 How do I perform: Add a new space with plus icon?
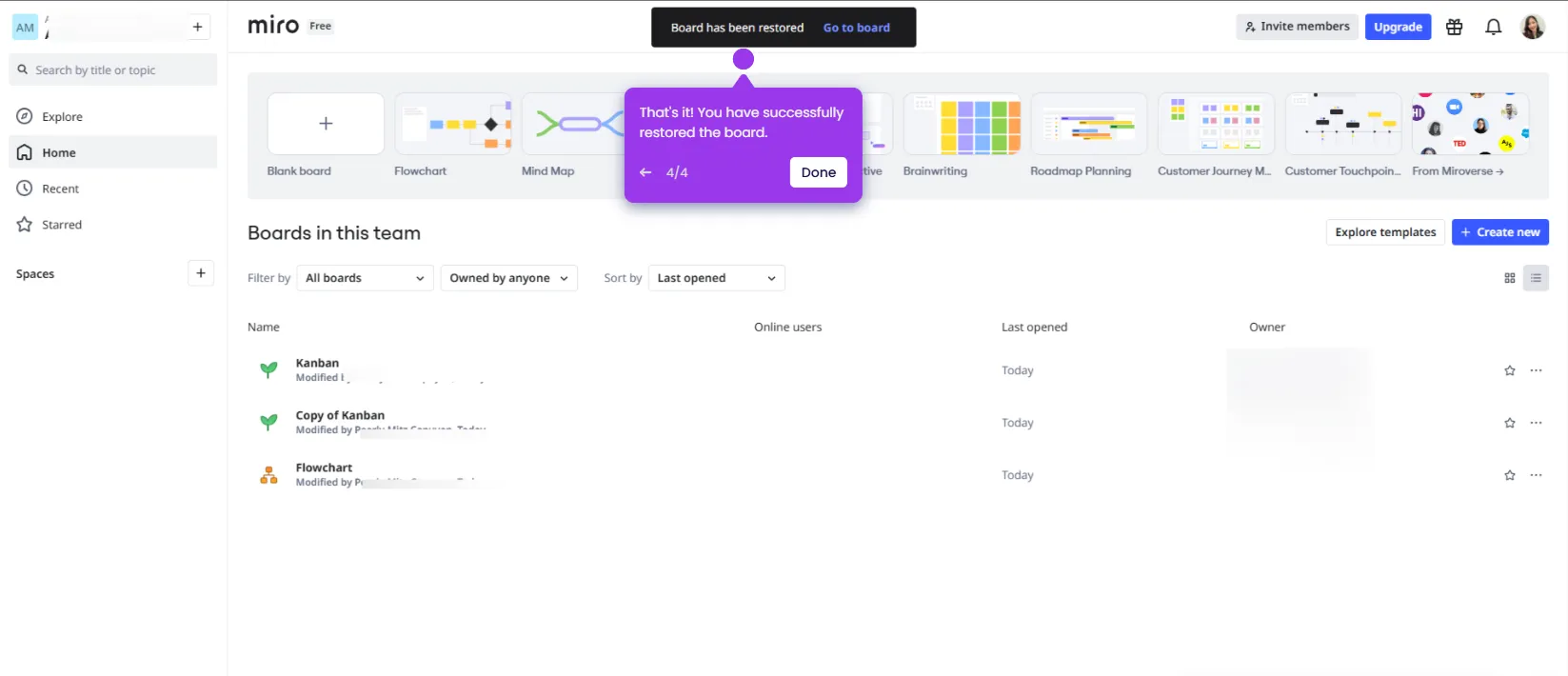pyautogui.click(x=201, y=273)
